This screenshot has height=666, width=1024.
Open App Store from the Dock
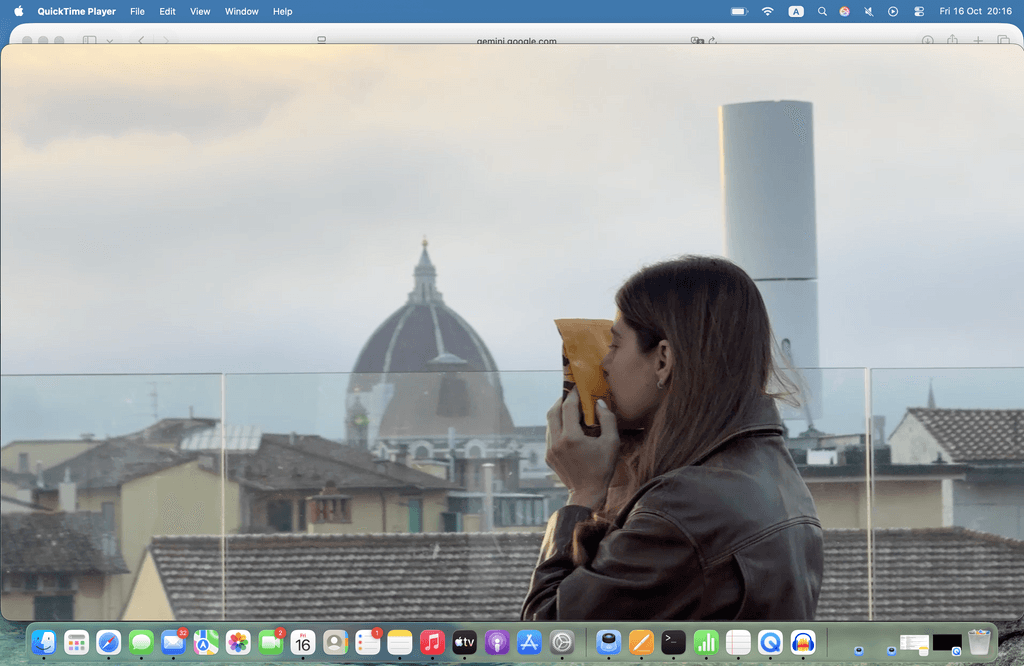pos(529,642)
